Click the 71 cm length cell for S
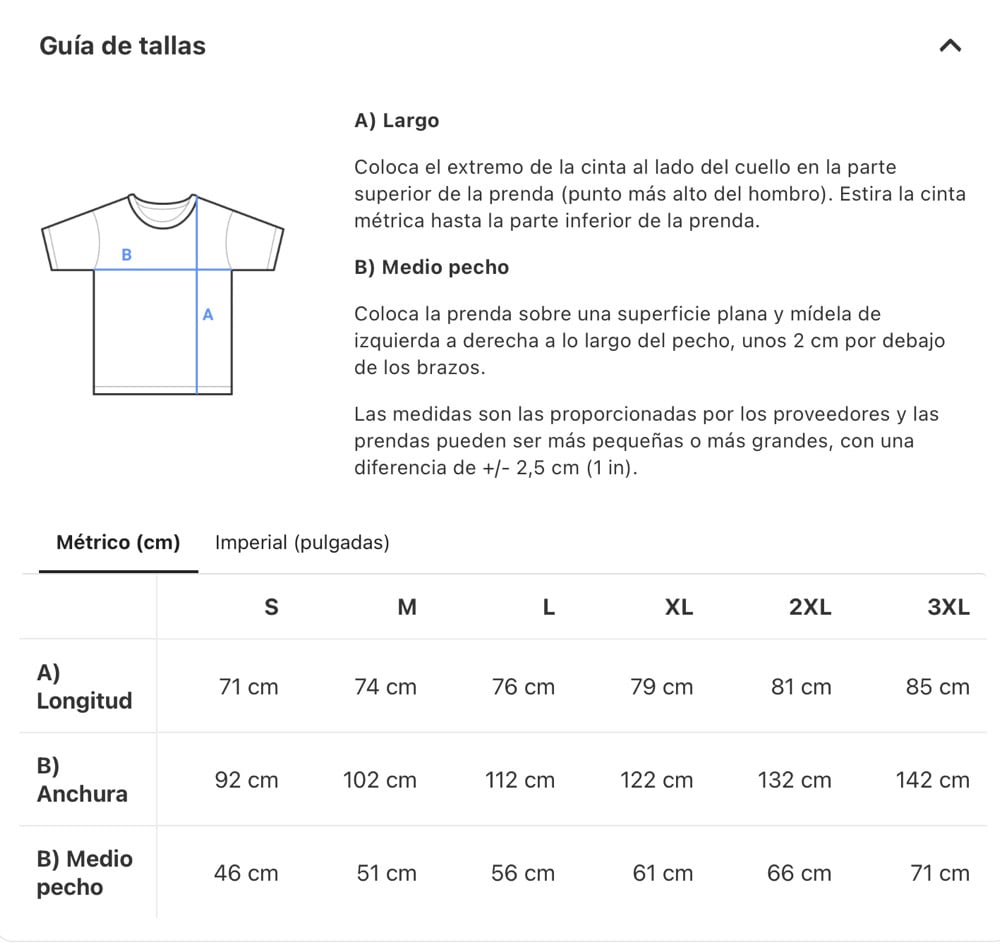 point(249,687)
